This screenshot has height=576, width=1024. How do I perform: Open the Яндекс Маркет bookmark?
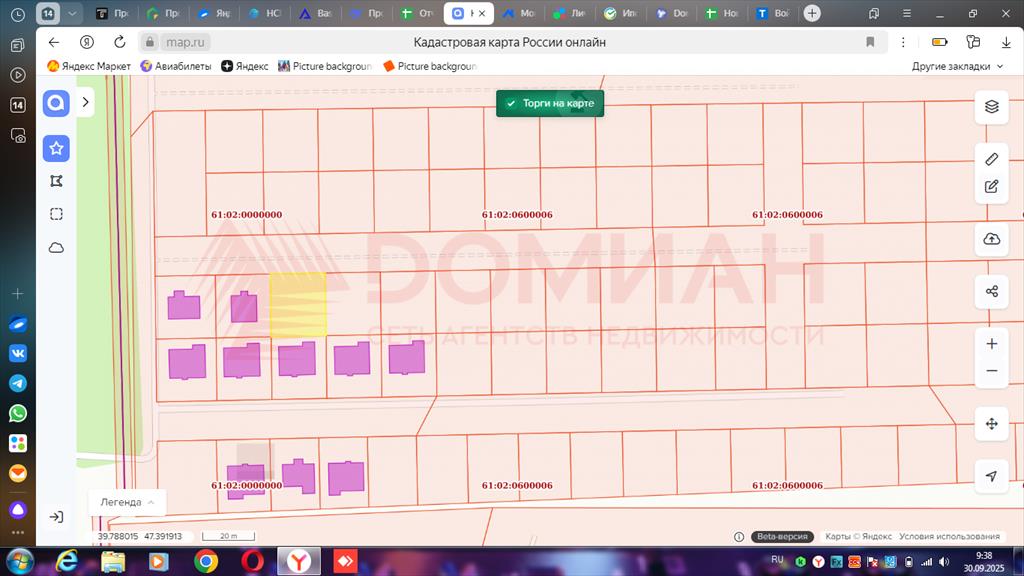pyautogui.click(x=89, y=66)
